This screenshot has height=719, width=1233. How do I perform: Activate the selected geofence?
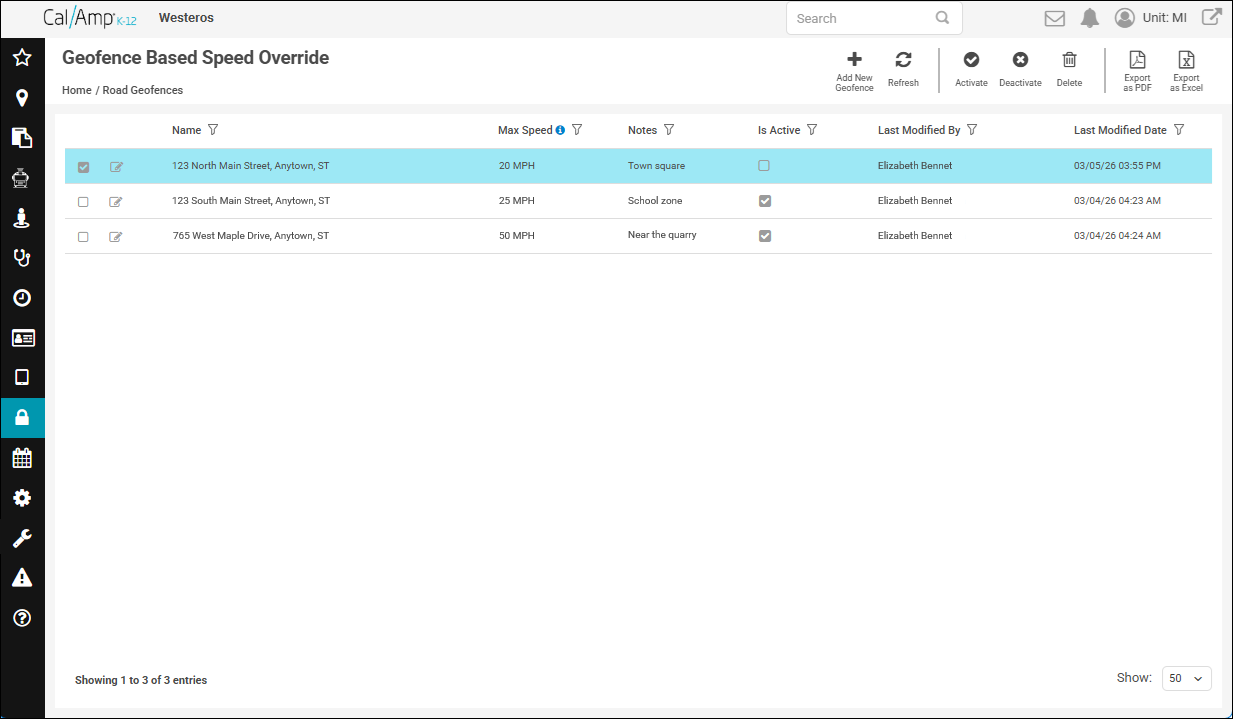(x=971, y=70)
